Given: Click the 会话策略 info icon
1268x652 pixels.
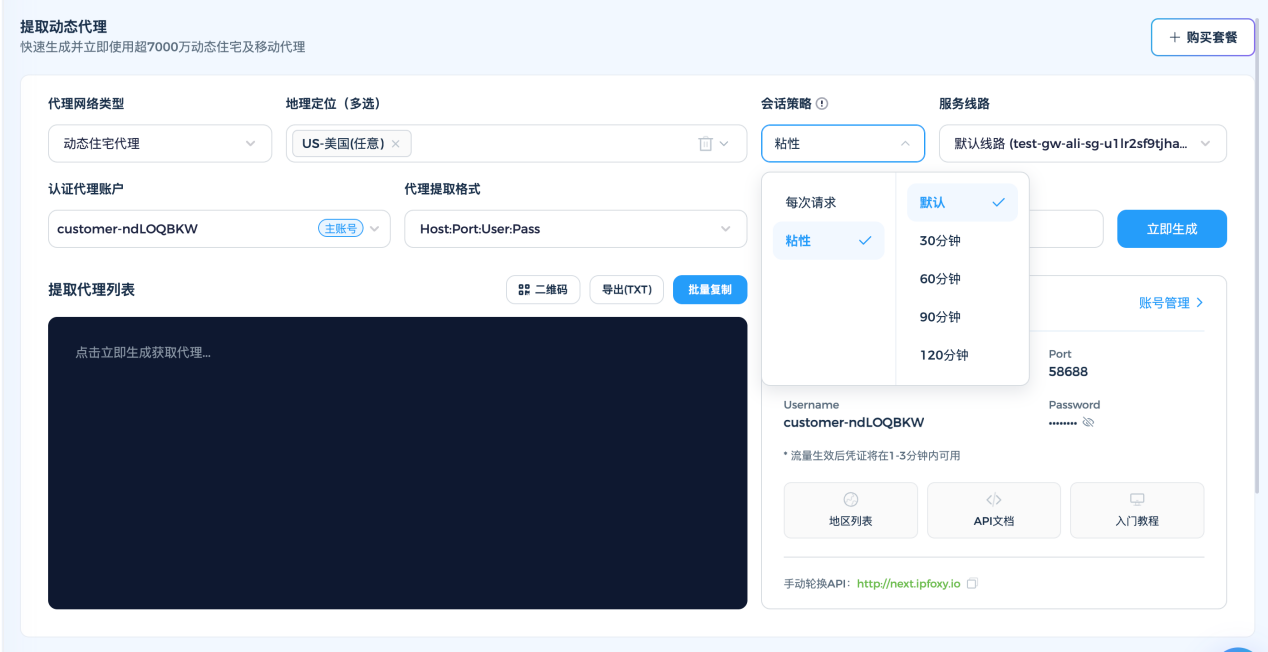Looking at the screenshot, I should pyautogui.click(x=823, y=104).
